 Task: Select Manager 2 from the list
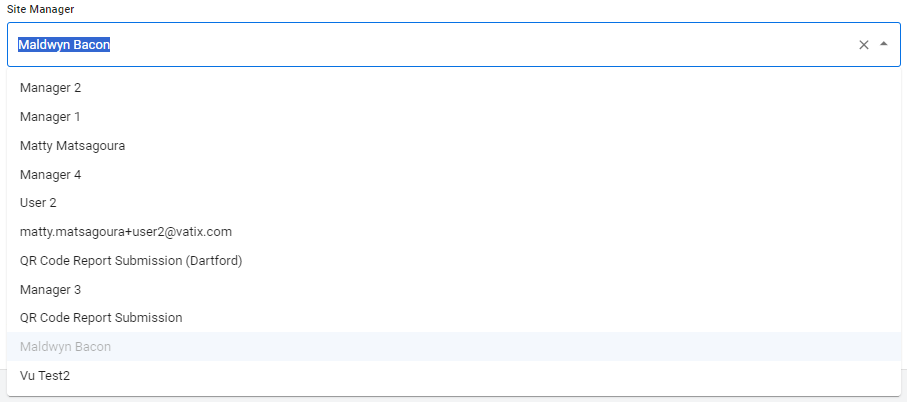[50, 88]
